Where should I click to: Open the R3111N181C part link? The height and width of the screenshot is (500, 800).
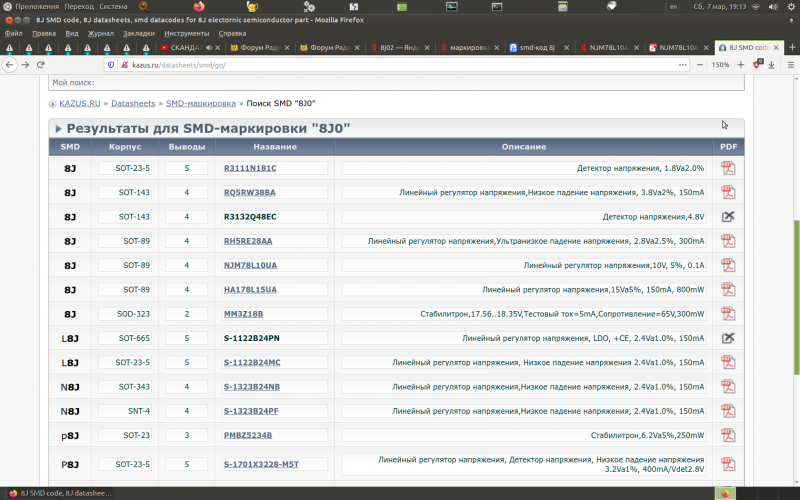coord(250,168)
